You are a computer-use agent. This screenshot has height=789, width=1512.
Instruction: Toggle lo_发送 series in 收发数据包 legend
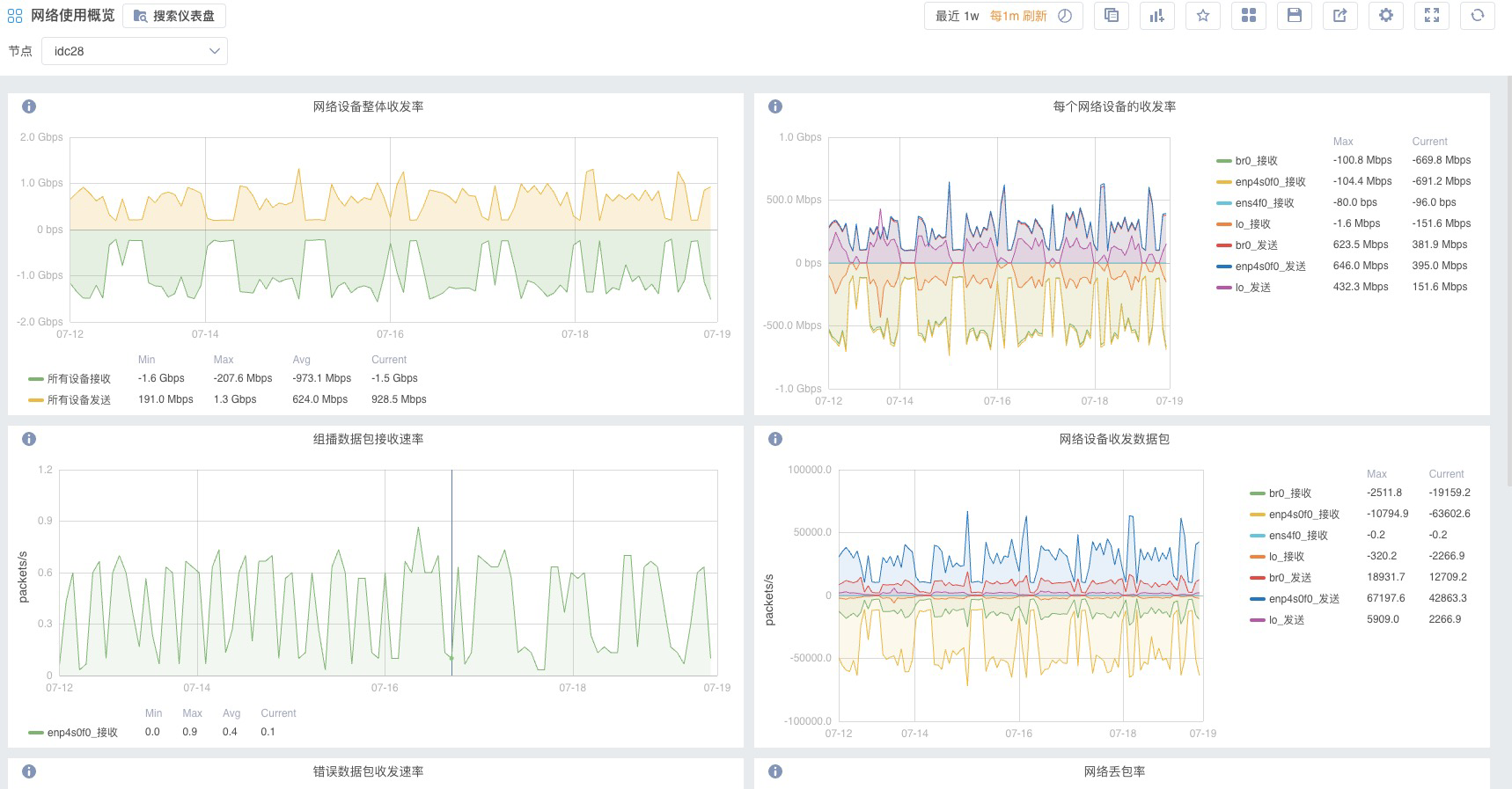pyautogui.click(x=1286, y=620)
